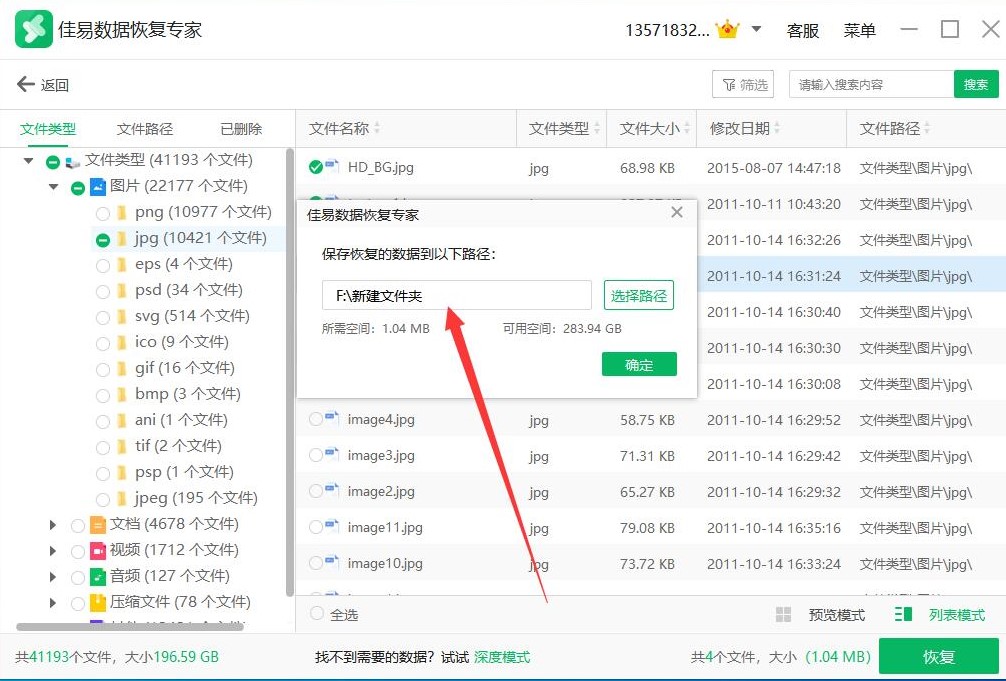This screenshot has height=681, width=1006.
Task: Open the 已删除 tab
Action: pyautogui.click(x=241, y=129)
